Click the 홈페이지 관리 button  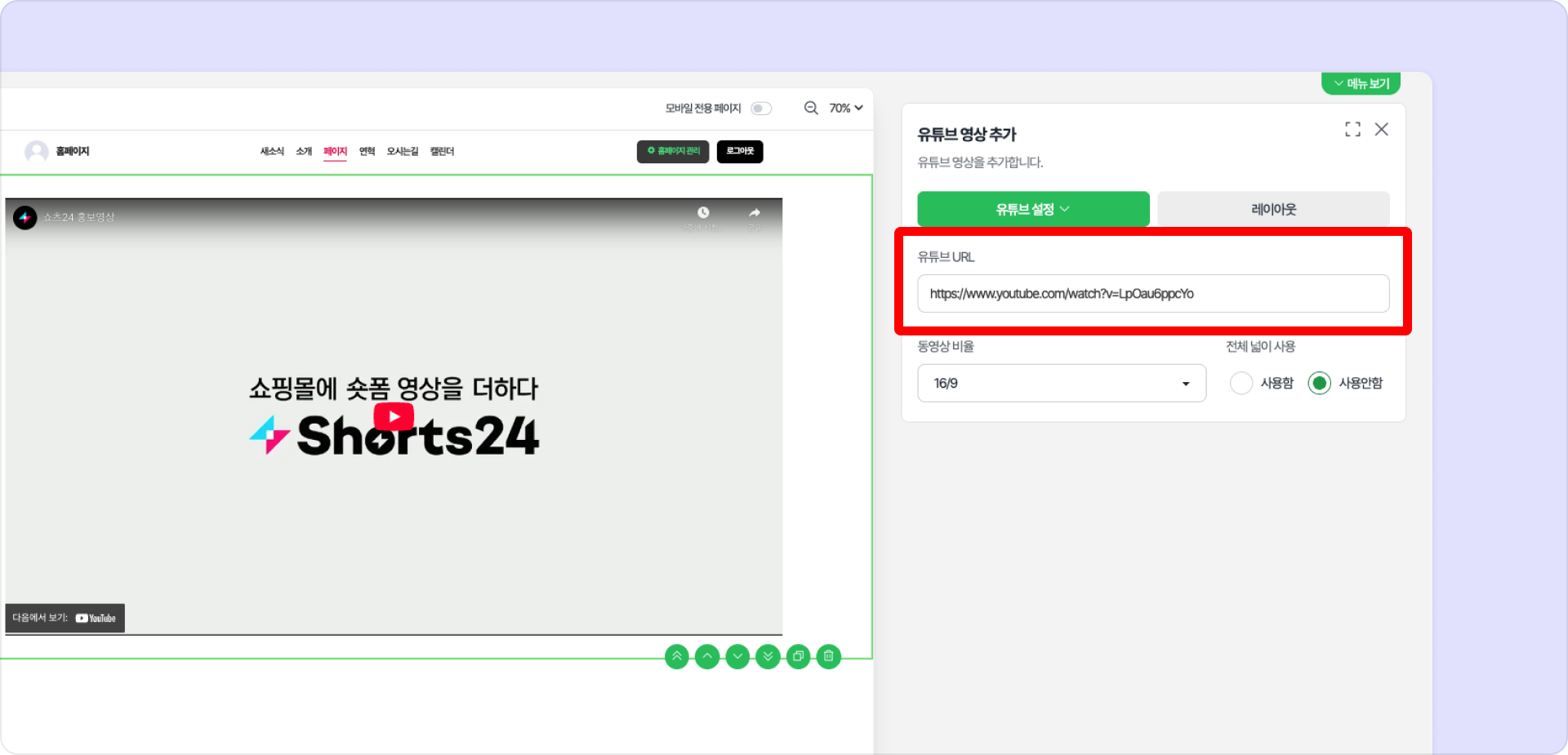pos(673,151)
